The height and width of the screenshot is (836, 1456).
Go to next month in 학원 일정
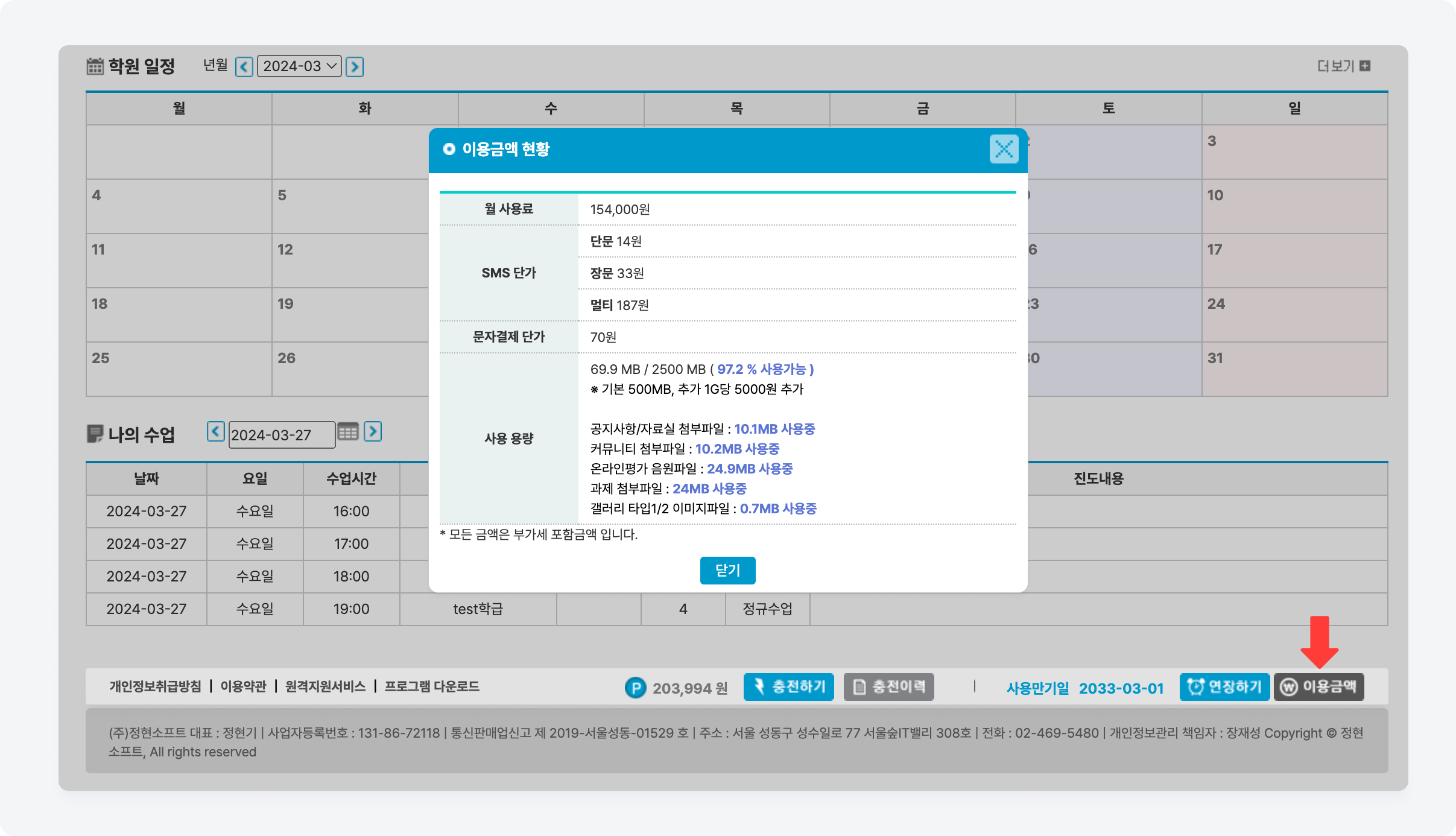pyautogui.click(x=355, y=66)
